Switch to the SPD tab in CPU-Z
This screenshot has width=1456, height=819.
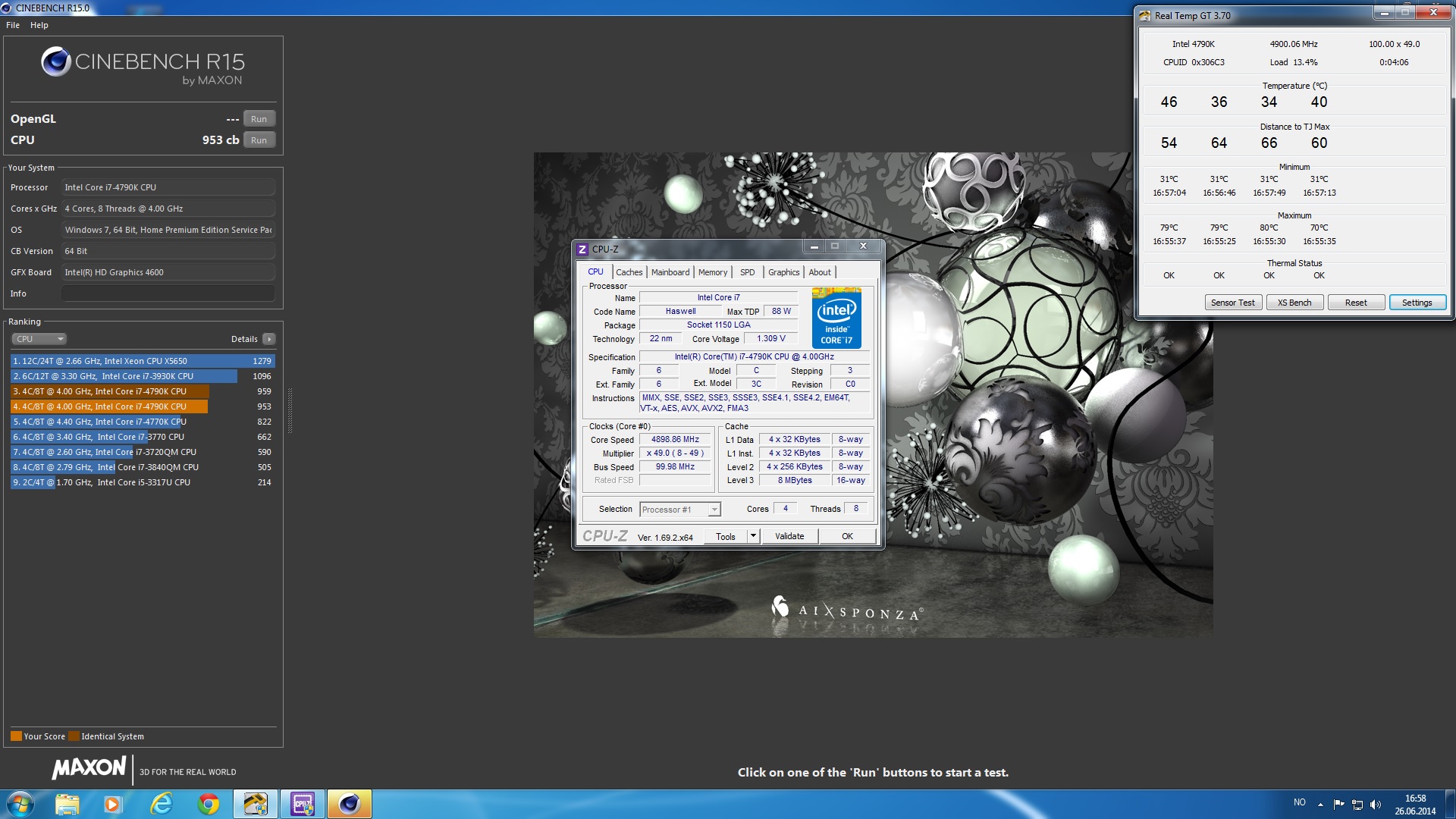[748, 272]
